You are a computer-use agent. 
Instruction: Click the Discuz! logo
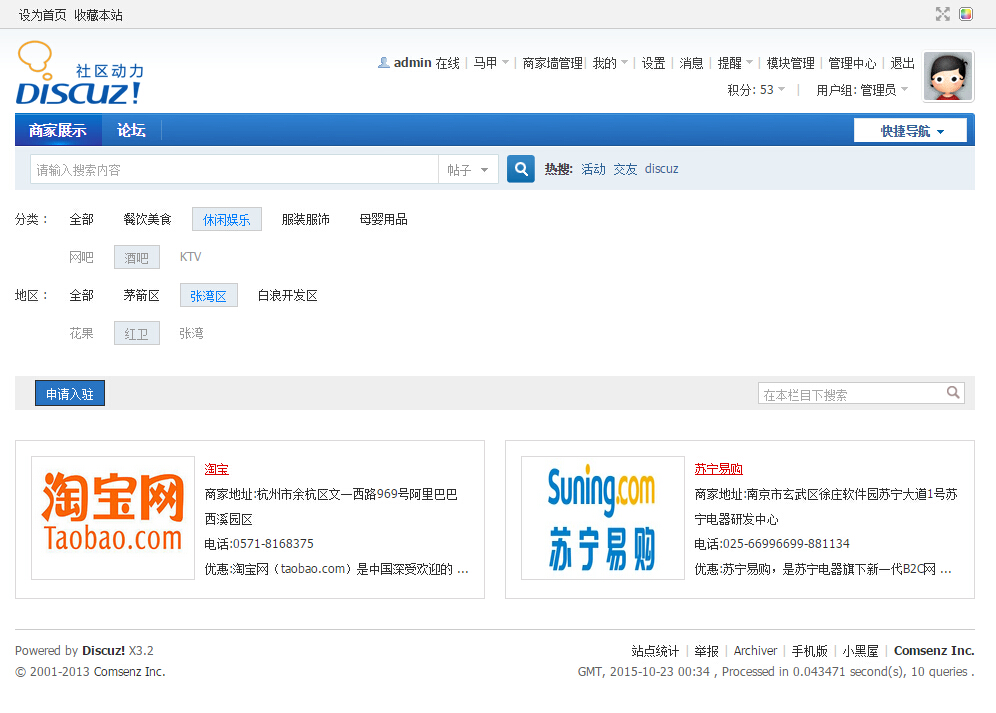(79, 74)
